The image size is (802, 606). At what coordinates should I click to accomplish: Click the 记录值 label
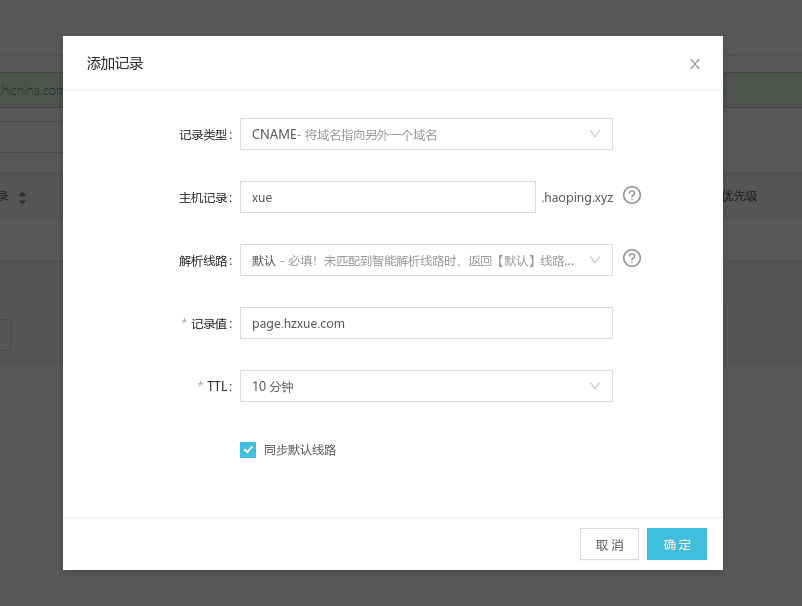pyautogui.click(x=211, y=324)
